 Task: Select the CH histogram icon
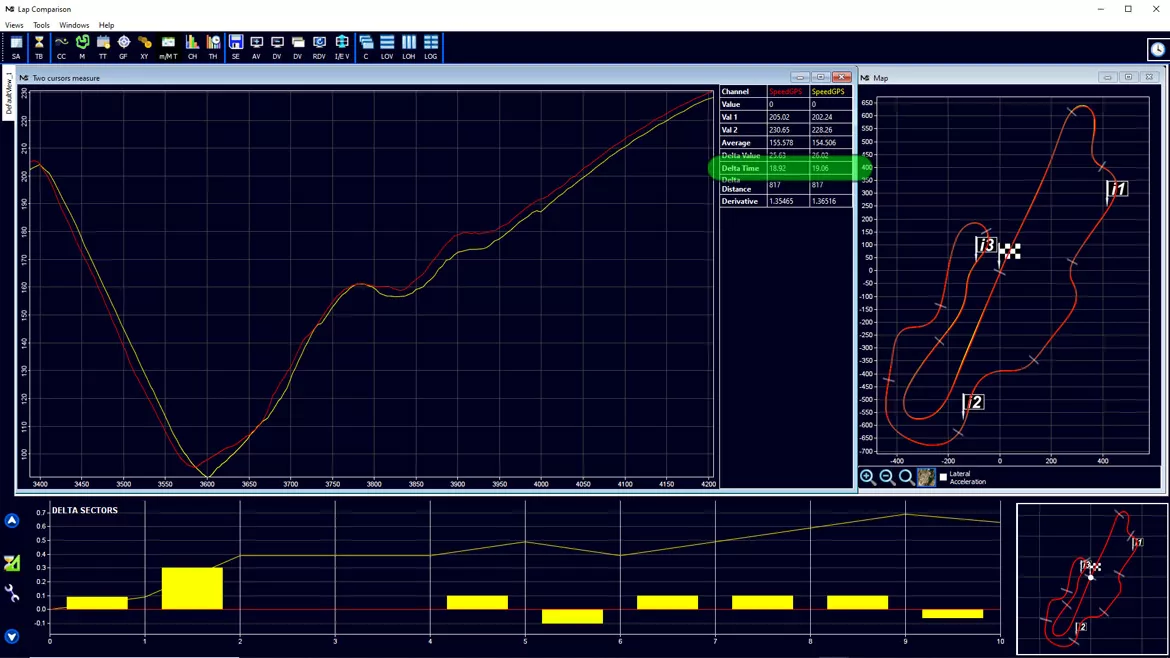click(x=193, y=47)
